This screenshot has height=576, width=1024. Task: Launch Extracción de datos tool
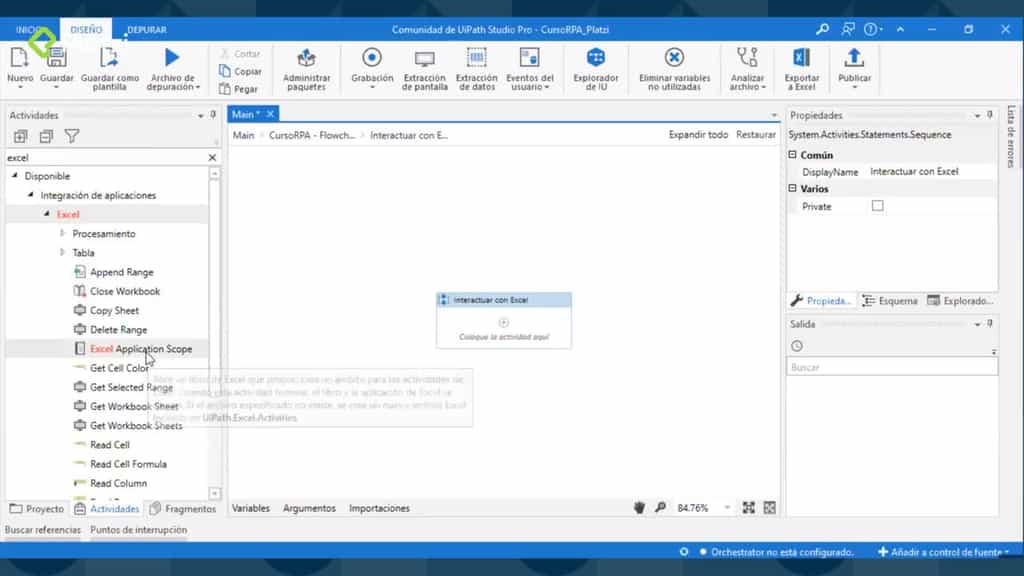(x=477, y=69)
